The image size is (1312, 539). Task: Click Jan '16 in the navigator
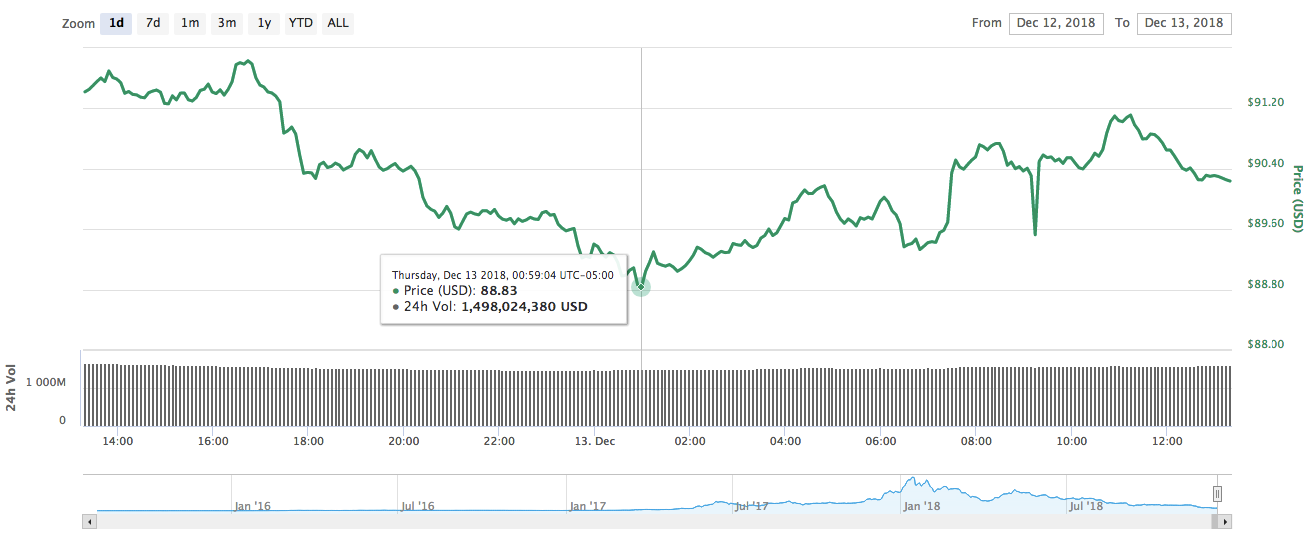point(252,506)
